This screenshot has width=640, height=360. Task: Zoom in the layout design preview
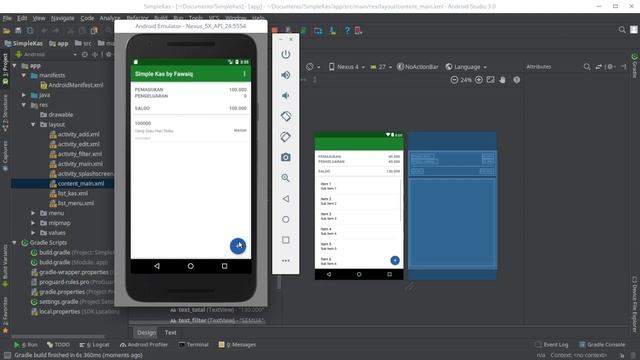click(x=479, y=80)
